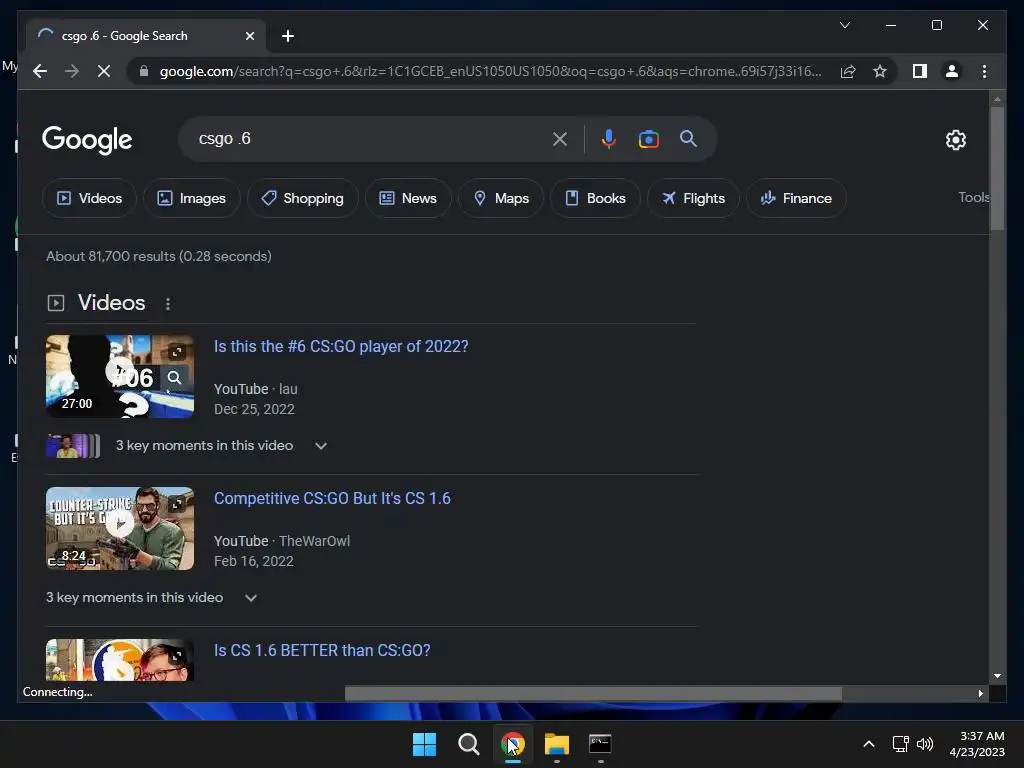Play the TheWarOwl video thumbnail

tap(120, 528)
